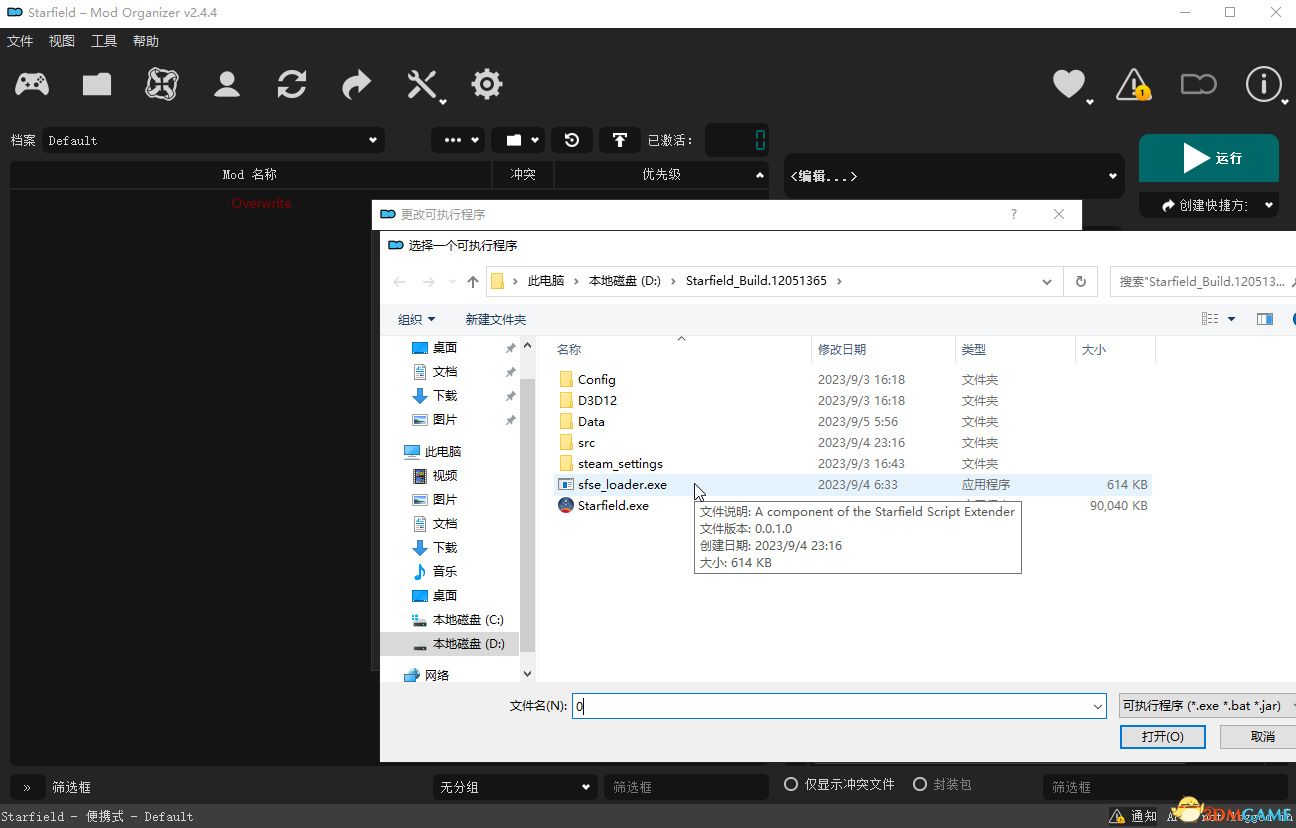Viewport: 1296px width, 828px height.
Task: Open the 工具 menu
Action: coord(104,41)
